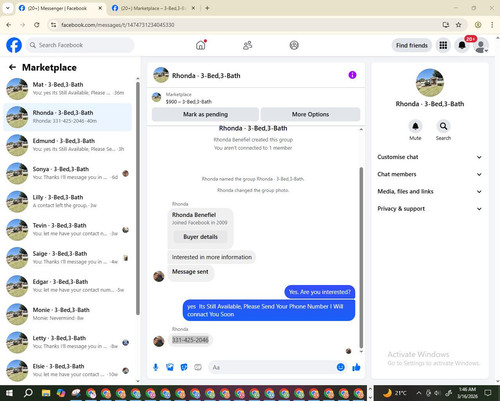Open the account profile avatar menu
The width and height of the screenshot is (500, 401).
pyautogui.click(x=481, y=46)
